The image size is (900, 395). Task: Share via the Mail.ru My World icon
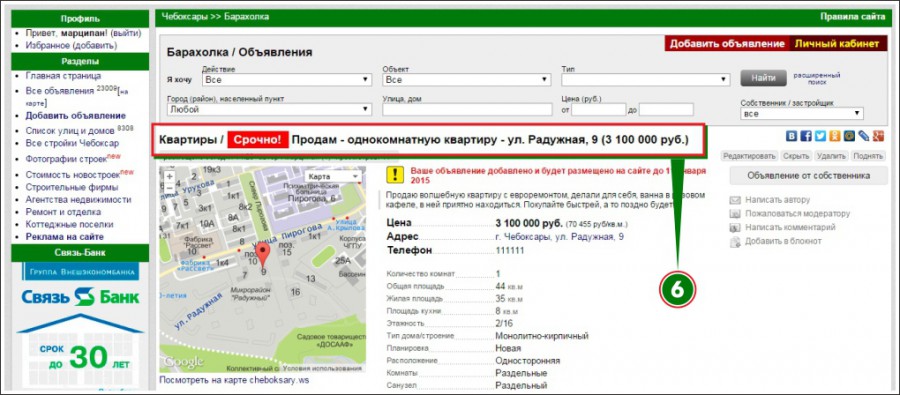[849, 136]
